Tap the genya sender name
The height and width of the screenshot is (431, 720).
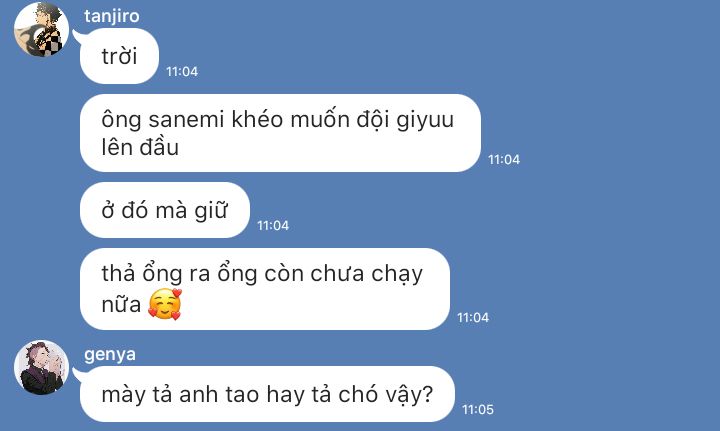click(x=110, y=354)
